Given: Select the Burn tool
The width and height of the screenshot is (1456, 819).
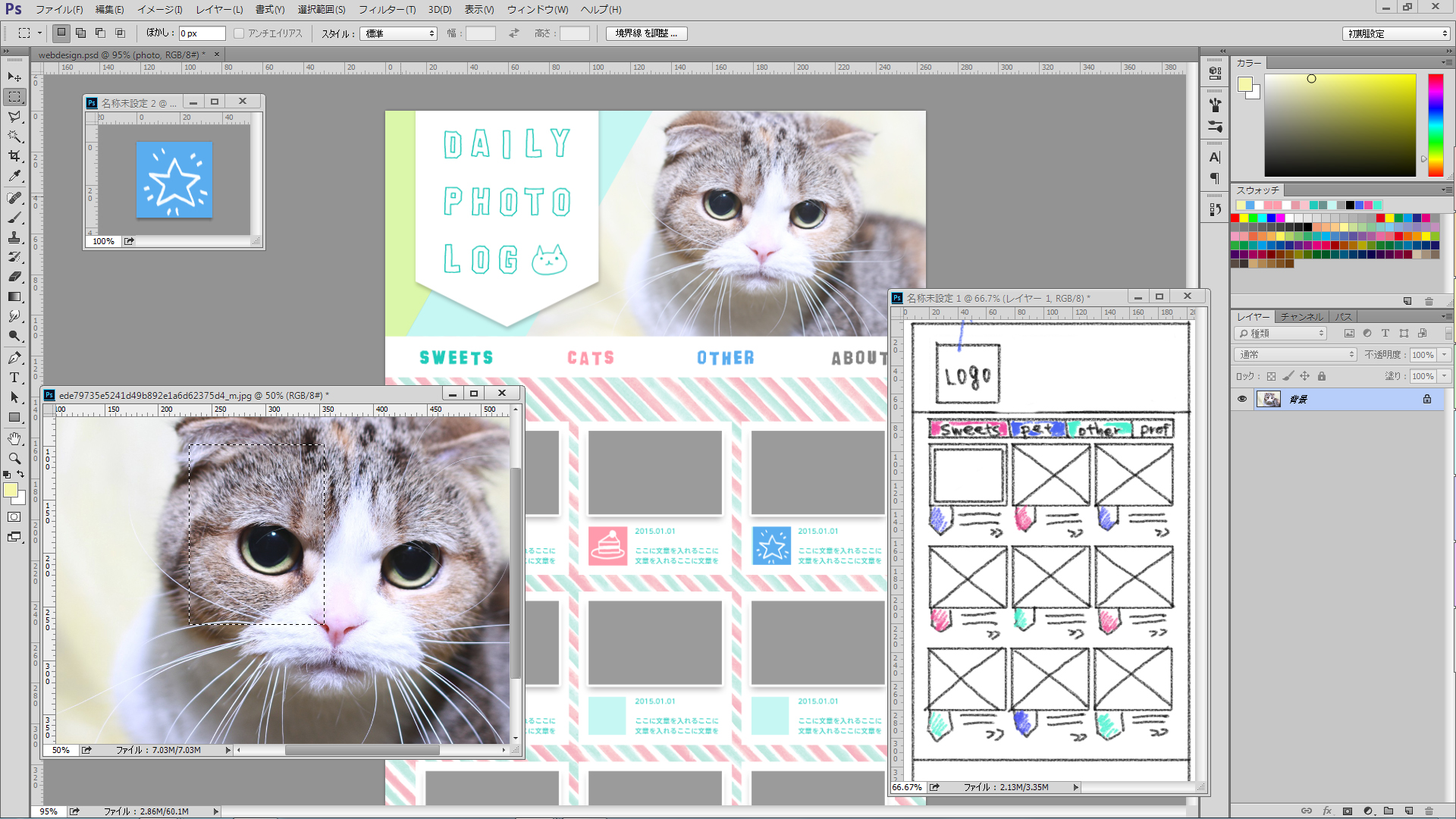Looking at the screenshot, I should coord(14,336).
